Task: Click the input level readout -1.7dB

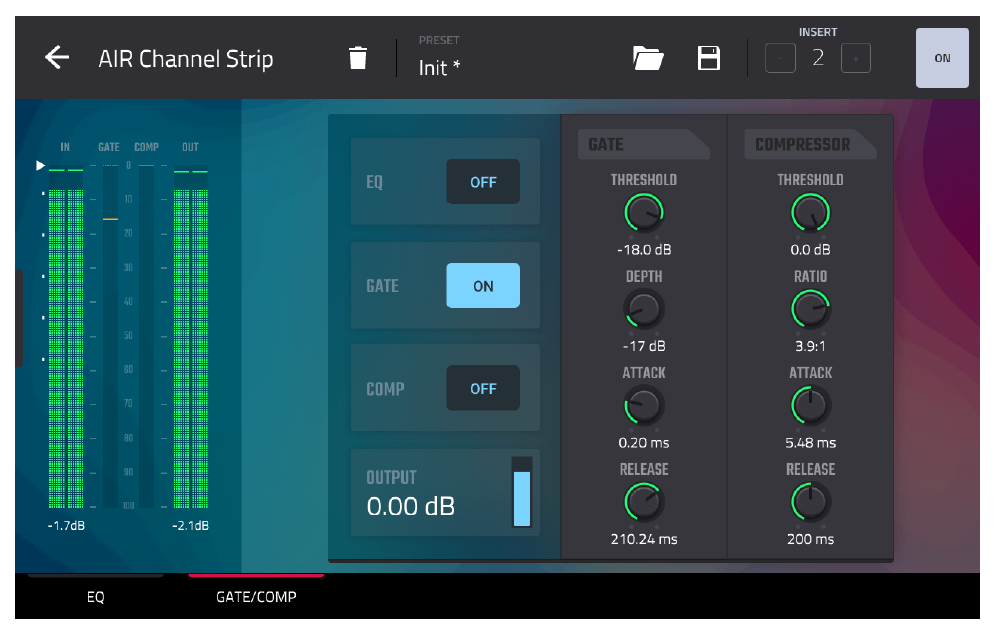Action: [x=66, y=525]
